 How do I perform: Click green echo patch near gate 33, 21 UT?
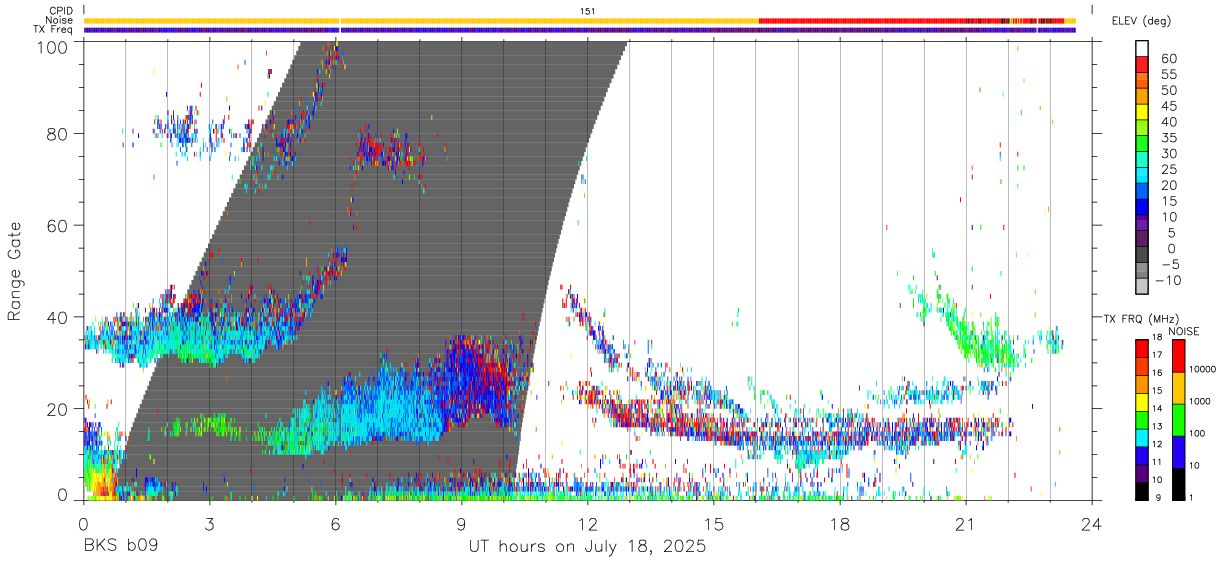pos(985,345)
